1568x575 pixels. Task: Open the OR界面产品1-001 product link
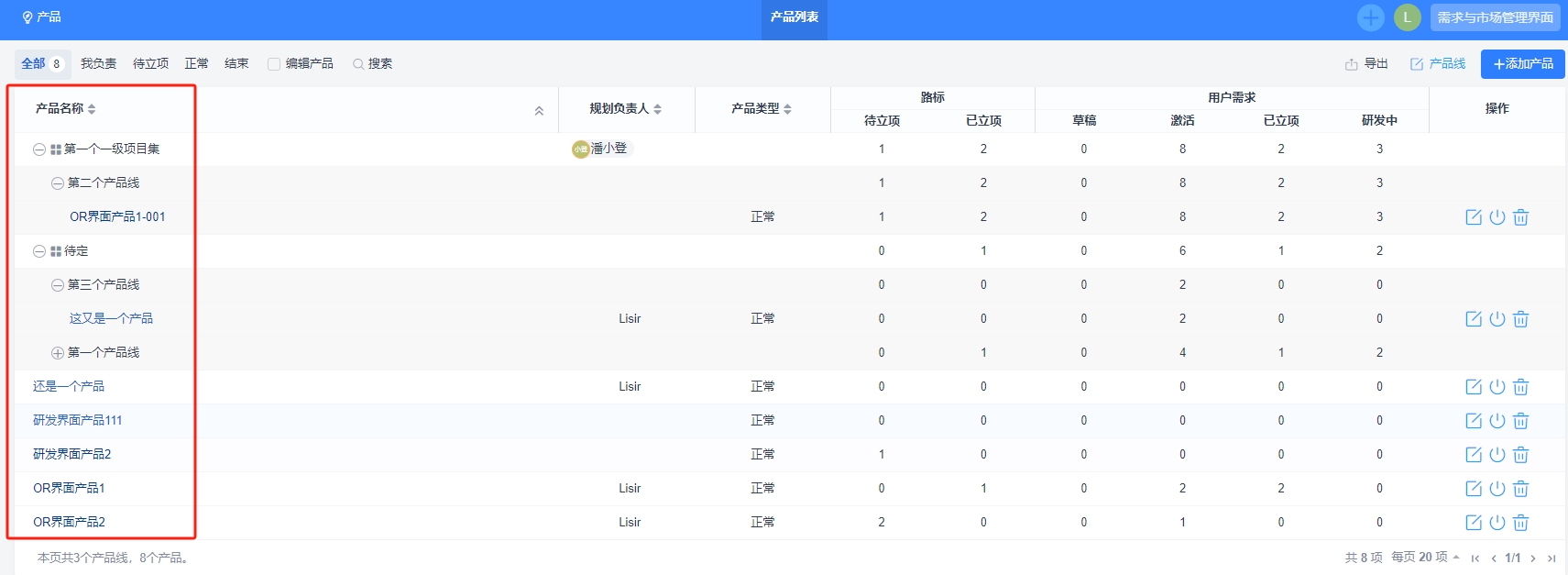[117, 217]
